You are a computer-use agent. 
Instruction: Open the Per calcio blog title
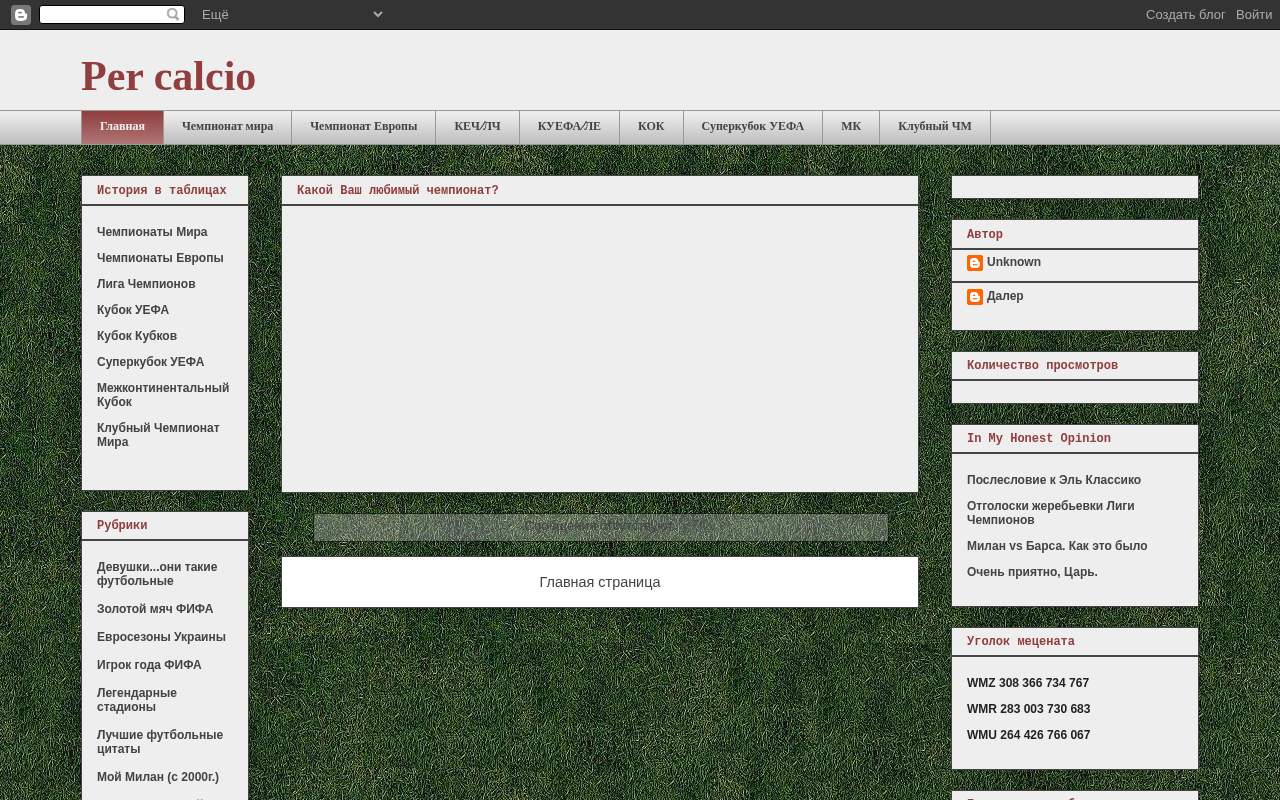point(168,76)
